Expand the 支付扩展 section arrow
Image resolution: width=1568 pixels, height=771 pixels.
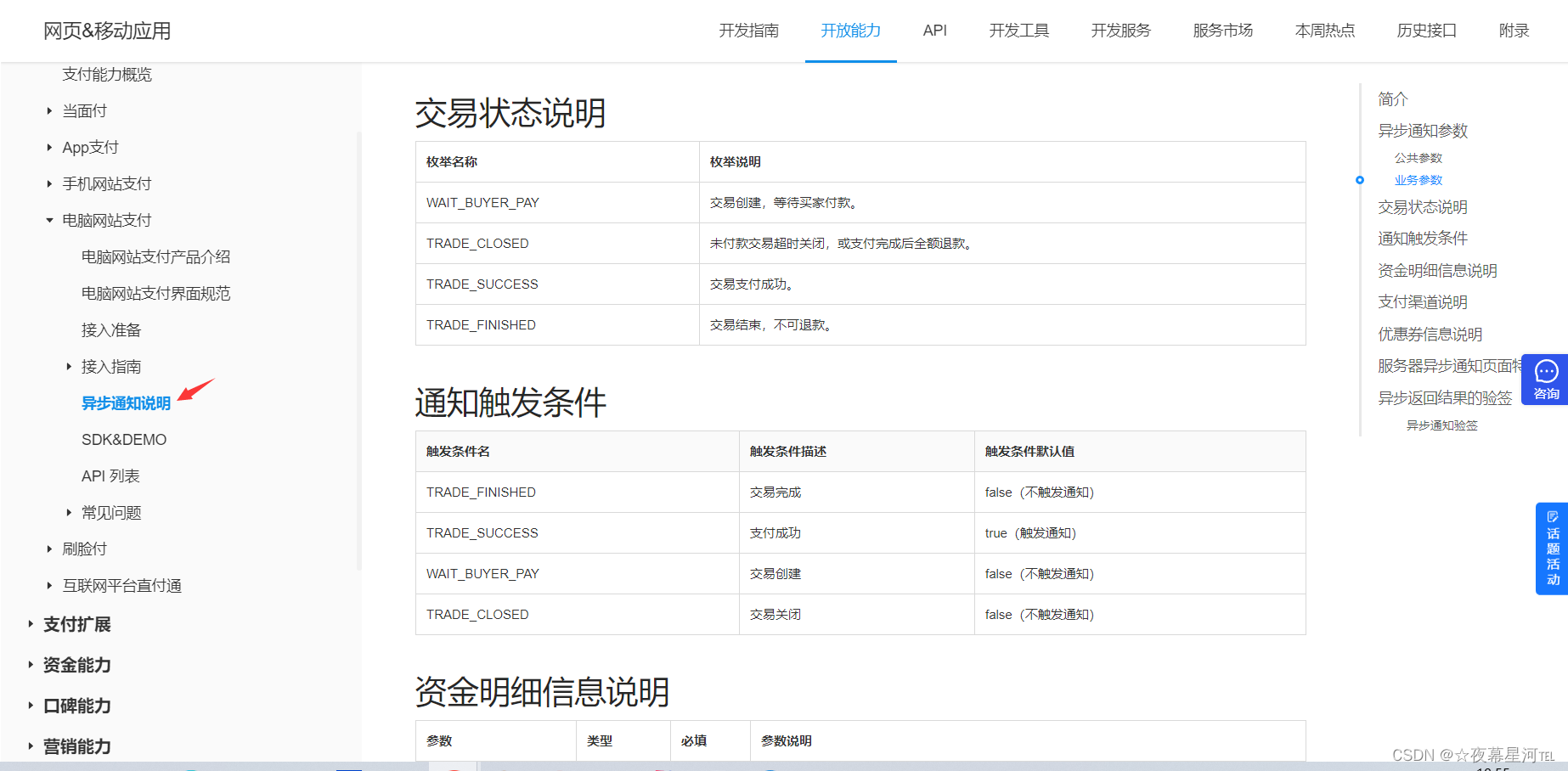31,624
